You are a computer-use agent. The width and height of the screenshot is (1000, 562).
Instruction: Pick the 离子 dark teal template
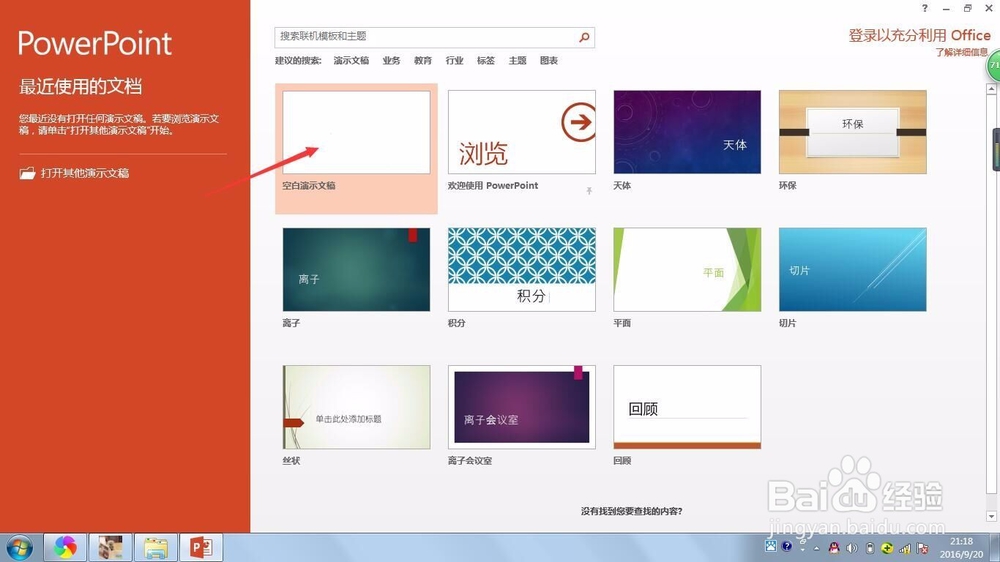point(356,269)
